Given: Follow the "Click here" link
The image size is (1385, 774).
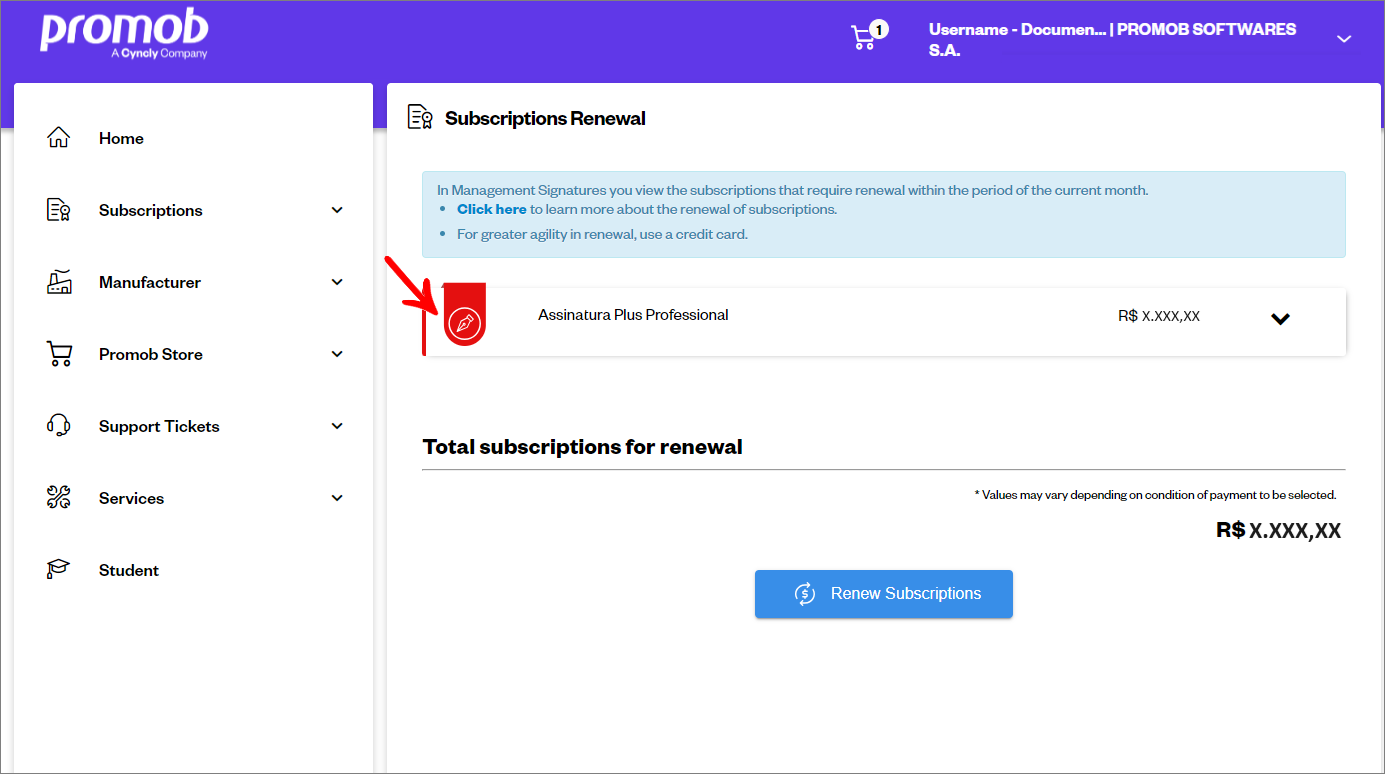Looking at the screenshot, I should click(491, 210).
